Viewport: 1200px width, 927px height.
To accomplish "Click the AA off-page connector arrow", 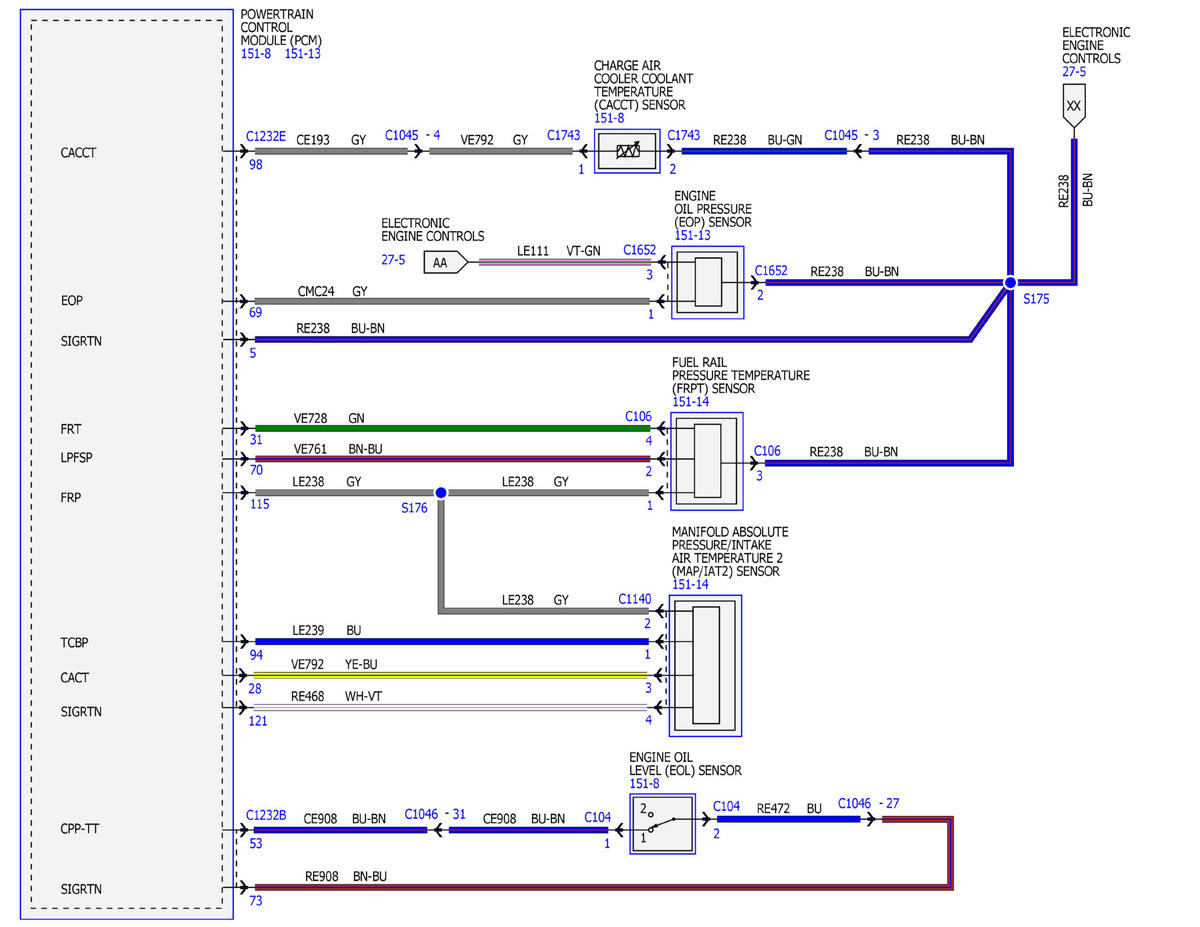I will (x=446, y=263).
